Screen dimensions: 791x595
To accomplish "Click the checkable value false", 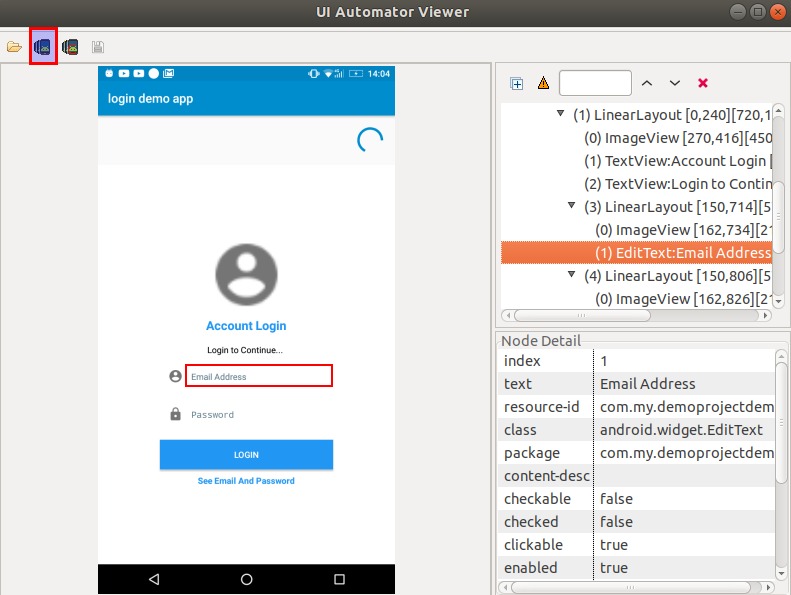I will point(616,499).
